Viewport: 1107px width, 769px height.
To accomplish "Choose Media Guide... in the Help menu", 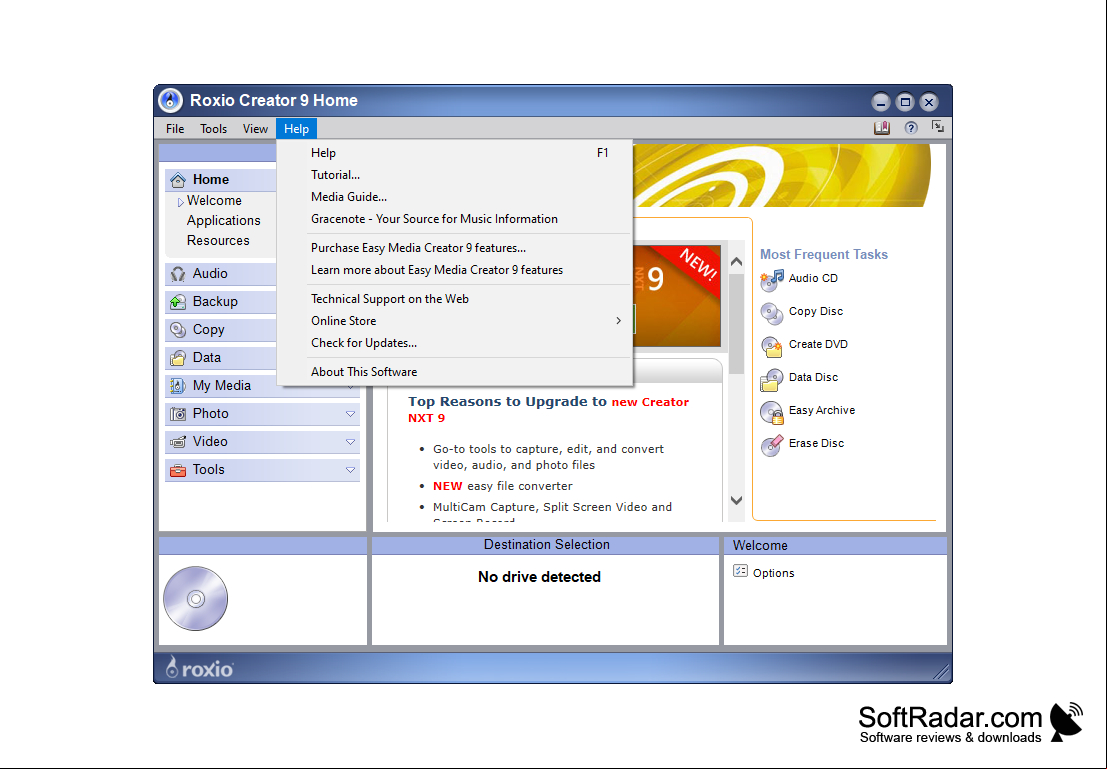I will (455, 196).
